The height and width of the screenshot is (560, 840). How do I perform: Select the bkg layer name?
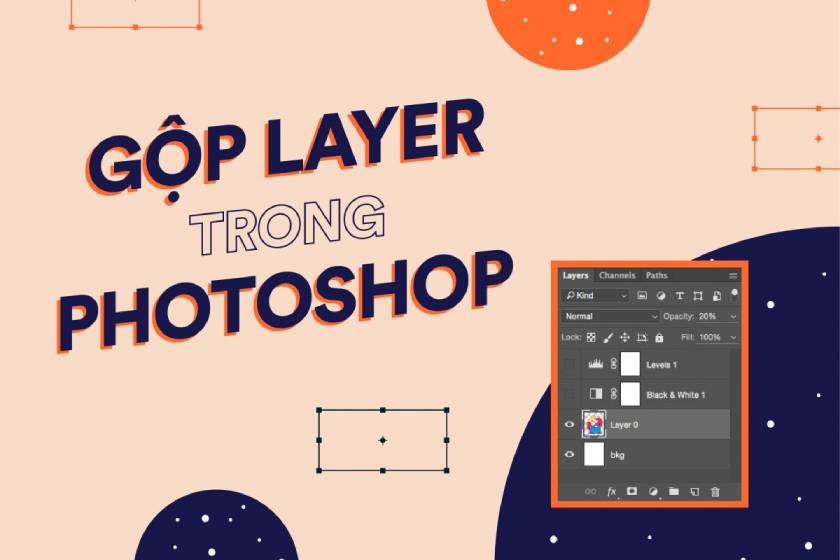[x=617, y=455]
